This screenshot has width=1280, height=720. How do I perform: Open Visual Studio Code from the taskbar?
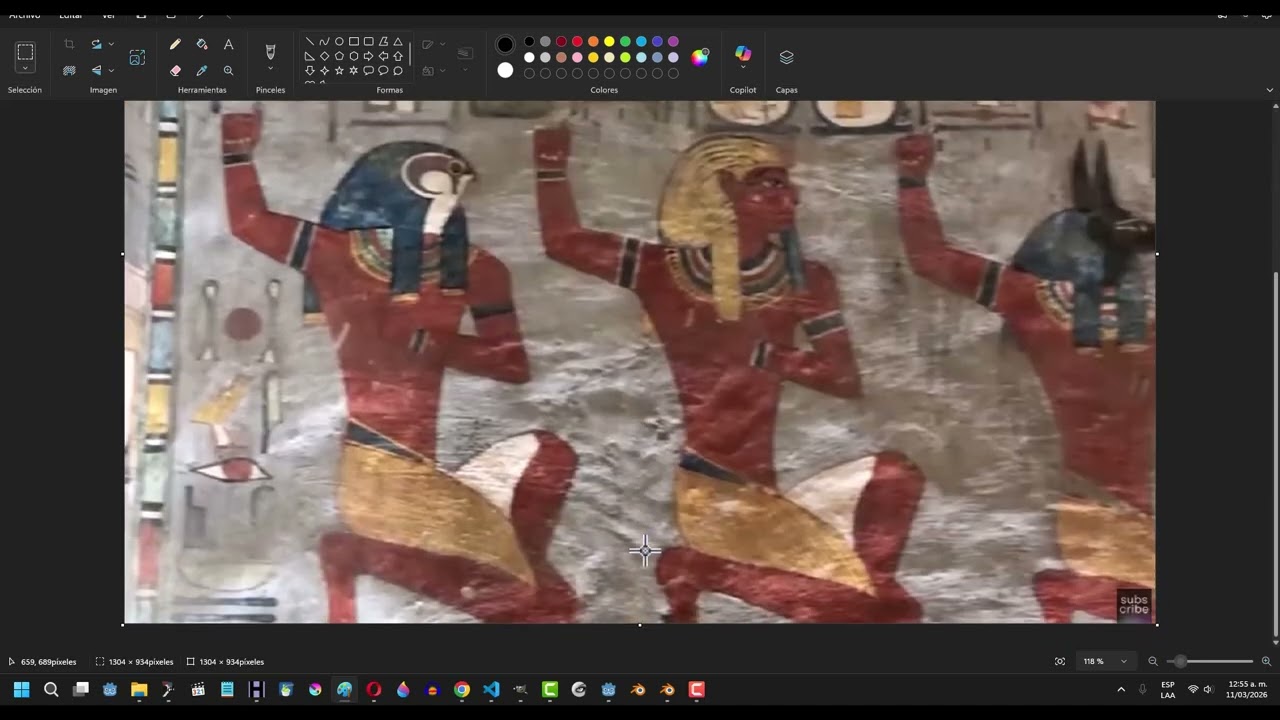coord(491,689)
